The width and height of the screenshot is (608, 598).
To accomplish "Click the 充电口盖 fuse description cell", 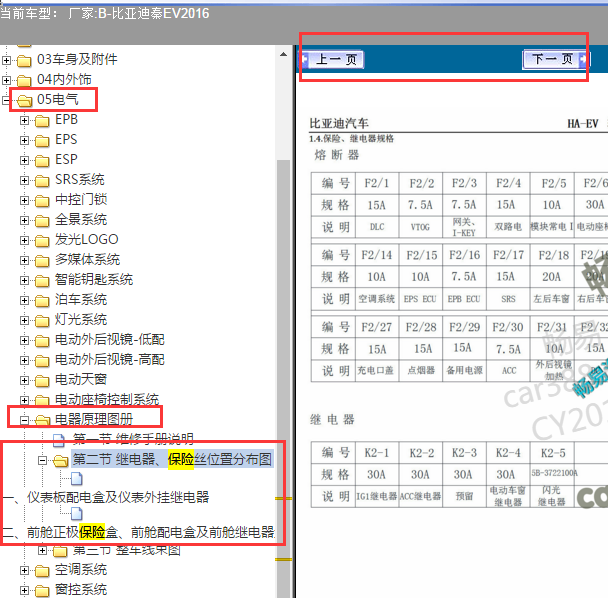I will point(375,371).
